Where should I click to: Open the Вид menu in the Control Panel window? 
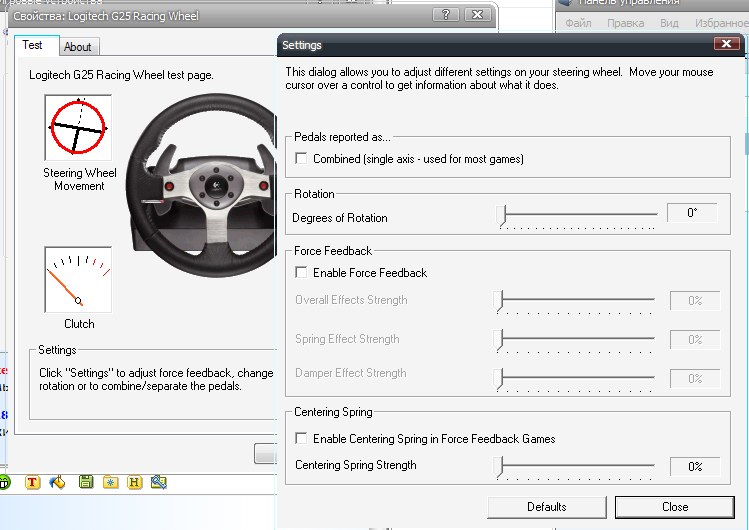[669, 23]
